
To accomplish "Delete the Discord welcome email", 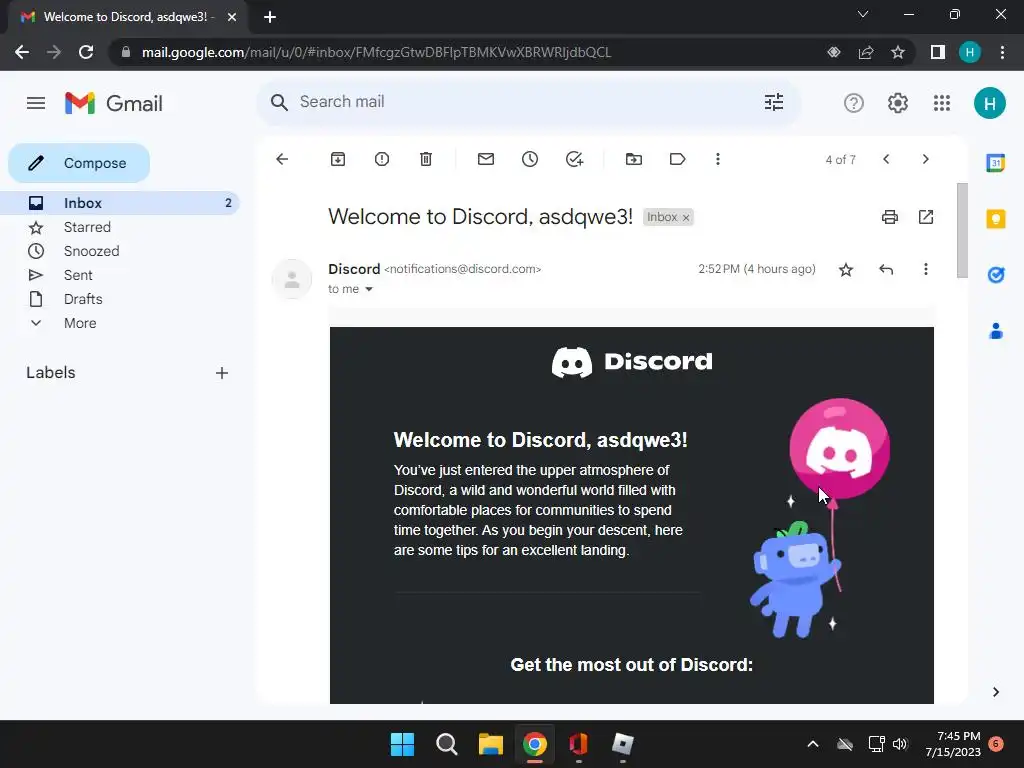I will pos(426,159).
